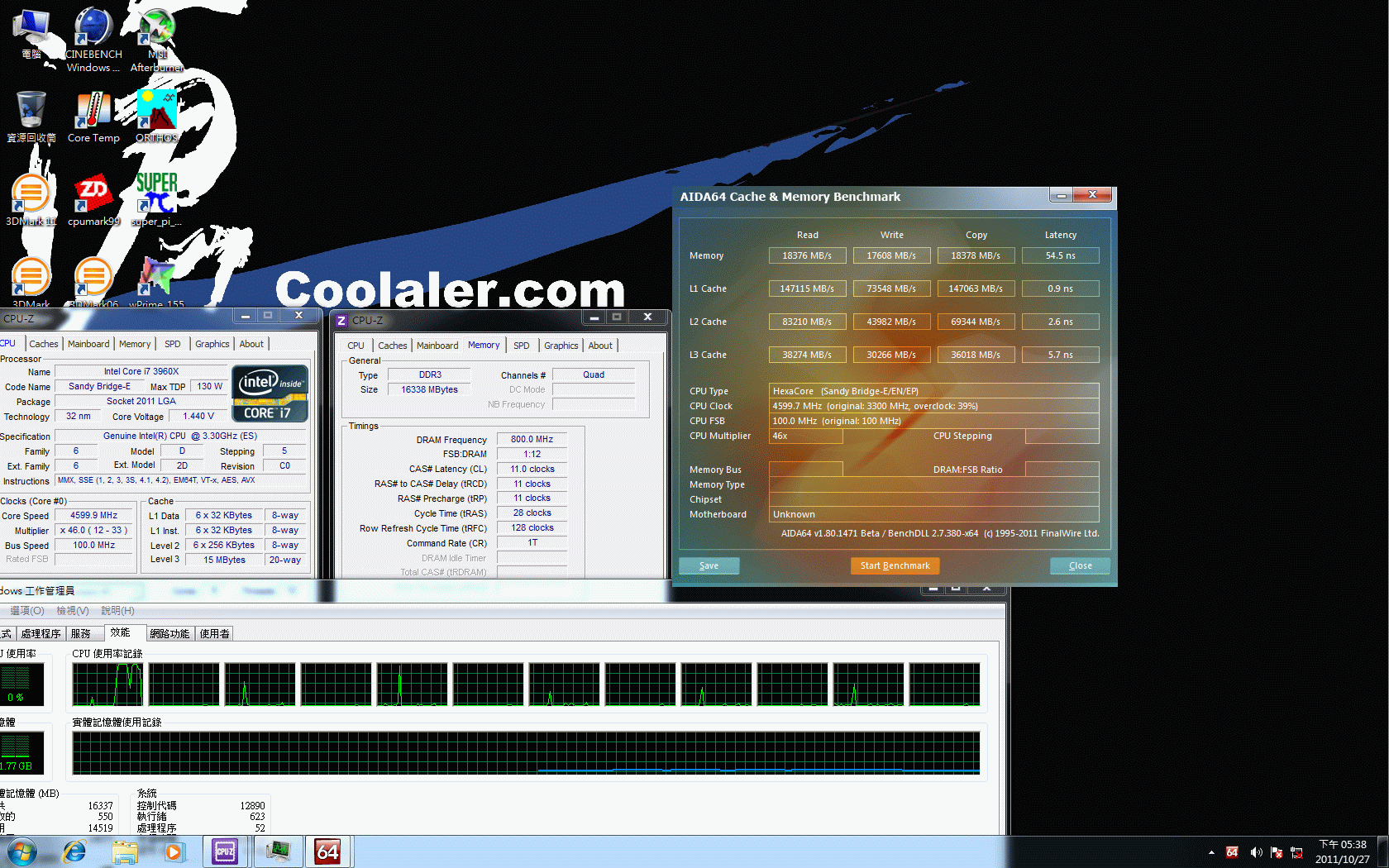Image resolution: width=1389 pixels, height=868 pixels.
Task: Click DRAM Frequency value 800.0 MHz in CPU-Z
Action: pos(532,439)
